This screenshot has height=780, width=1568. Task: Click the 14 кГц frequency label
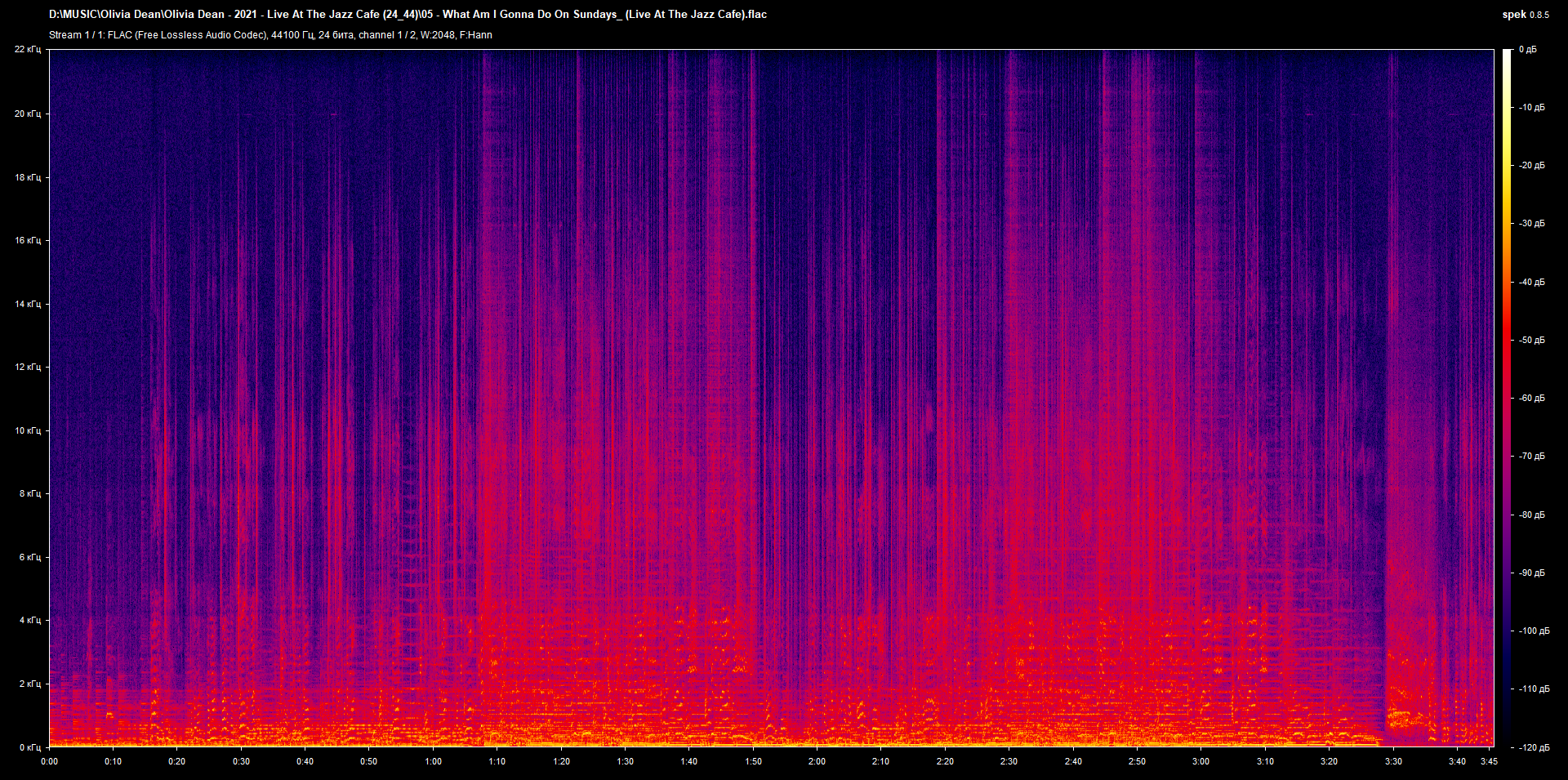pos(27,304)
